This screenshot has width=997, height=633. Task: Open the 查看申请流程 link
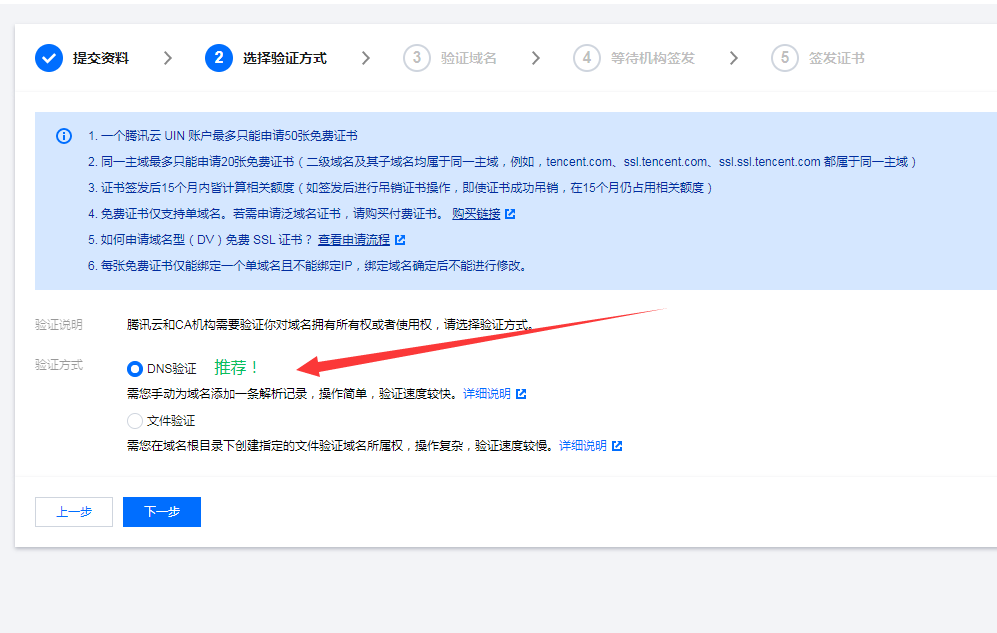[354, 240]
